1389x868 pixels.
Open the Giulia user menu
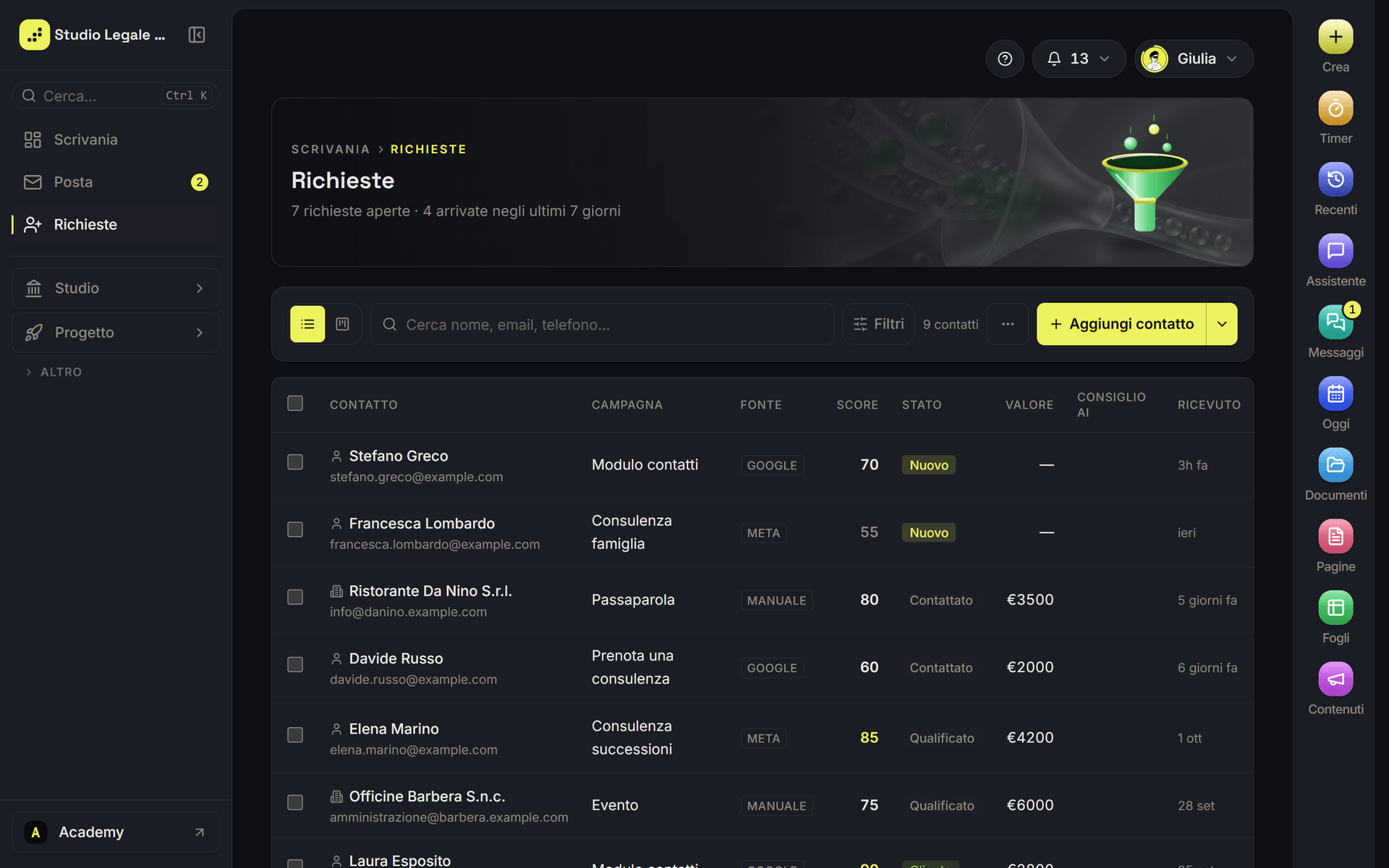tap(1194, 59)
